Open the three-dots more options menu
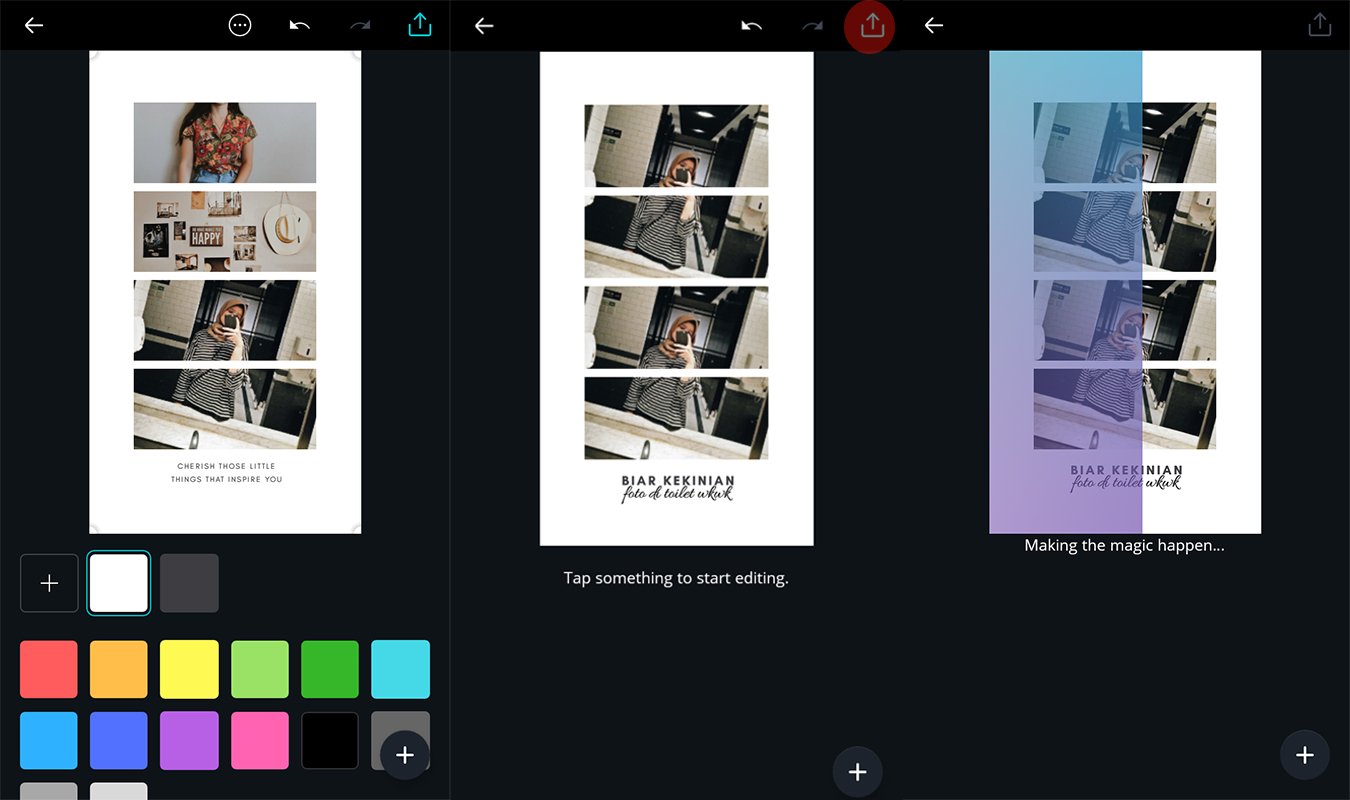 pyautogui.click(x=240, y=25)
